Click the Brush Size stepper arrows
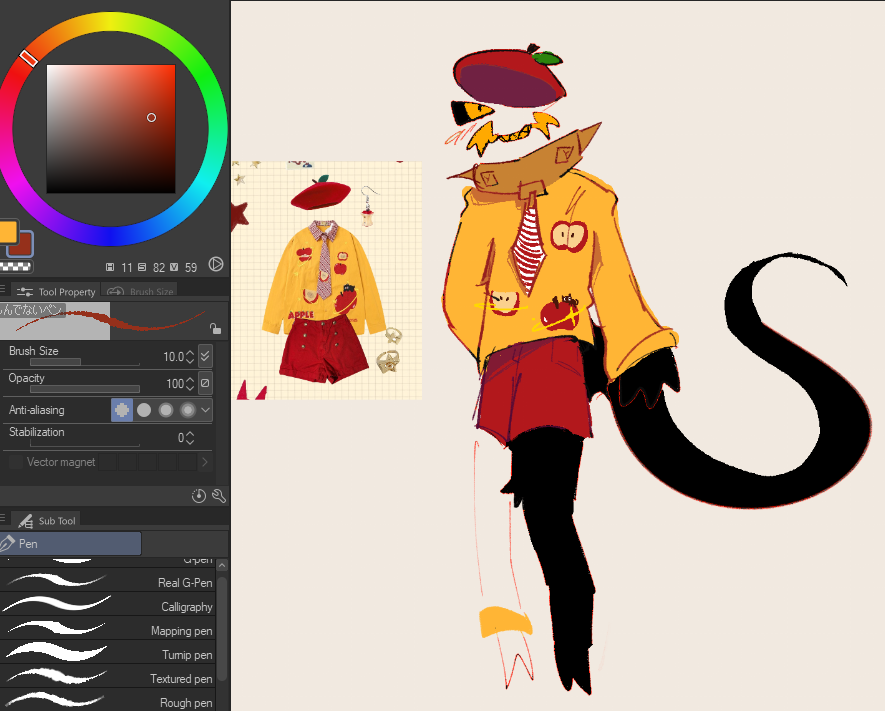 190,357
